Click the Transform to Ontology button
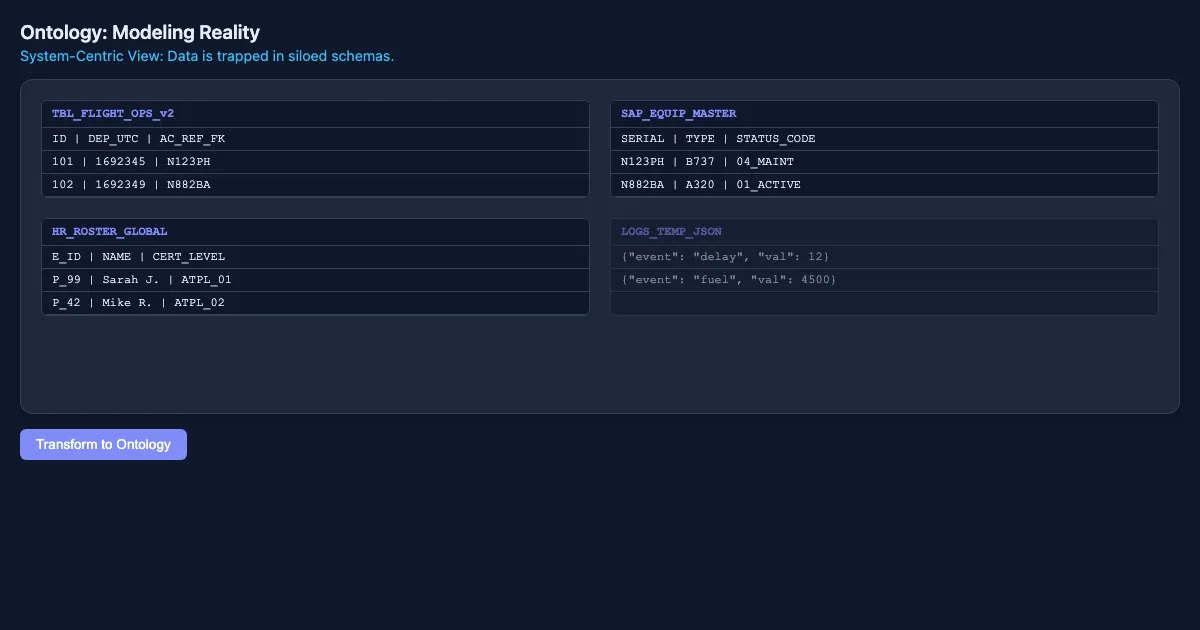Viewport: 1200px width, 630px height. pyautogui.click(x=103, y=444)
